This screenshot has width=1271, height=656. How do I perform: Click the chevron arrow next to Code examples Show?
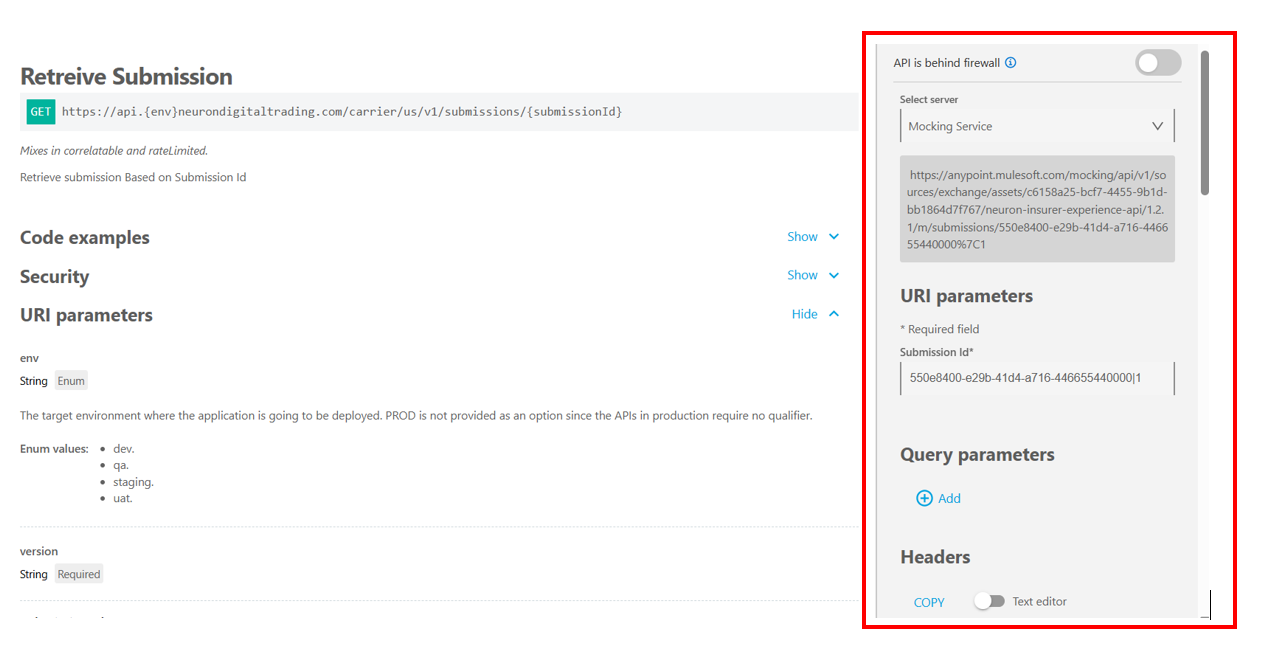coord(835,237)
